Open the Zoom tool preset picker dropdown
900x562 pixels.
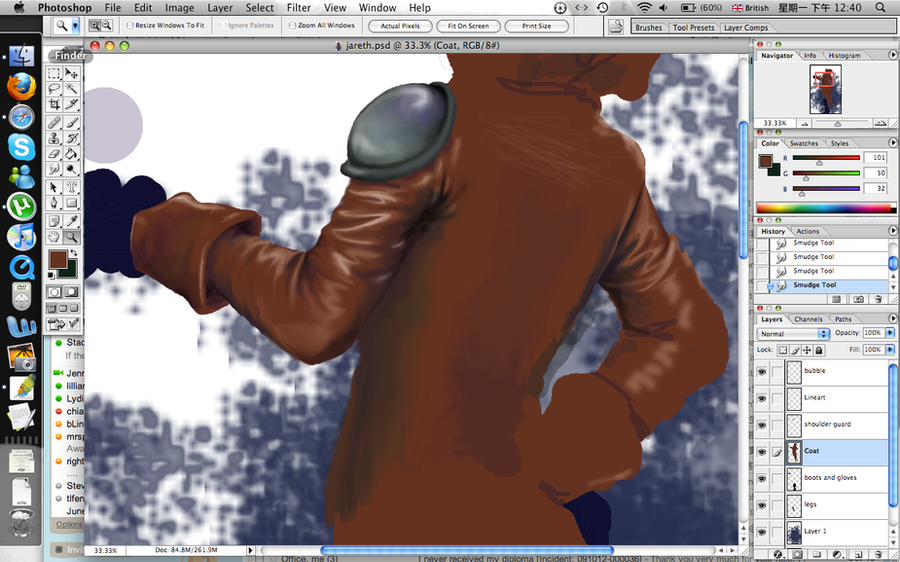pyautogui.click(x=75, y=25)
